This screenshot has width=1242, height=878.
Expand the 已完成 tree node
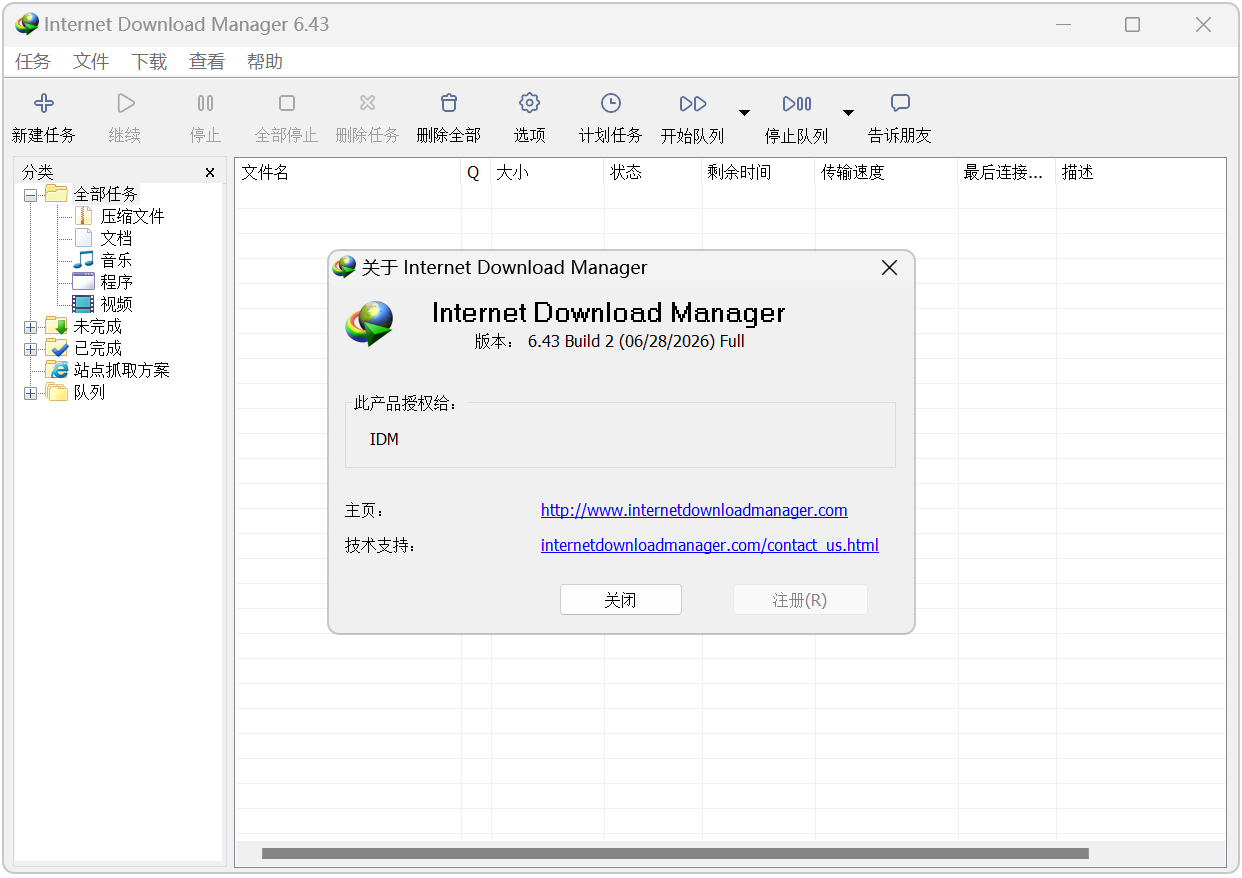tap(31, 349)
